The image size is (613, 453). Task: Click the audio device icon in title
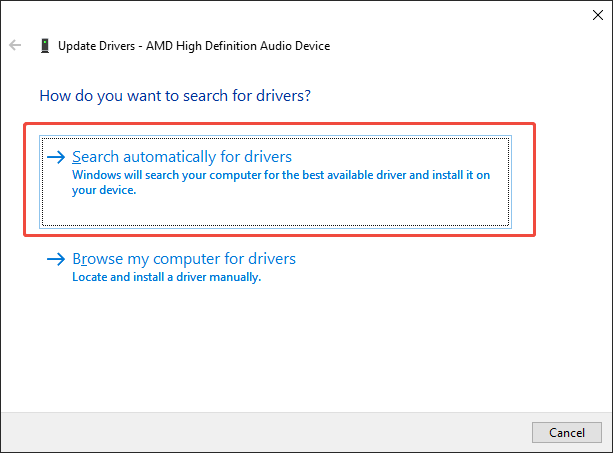[45, 46]
